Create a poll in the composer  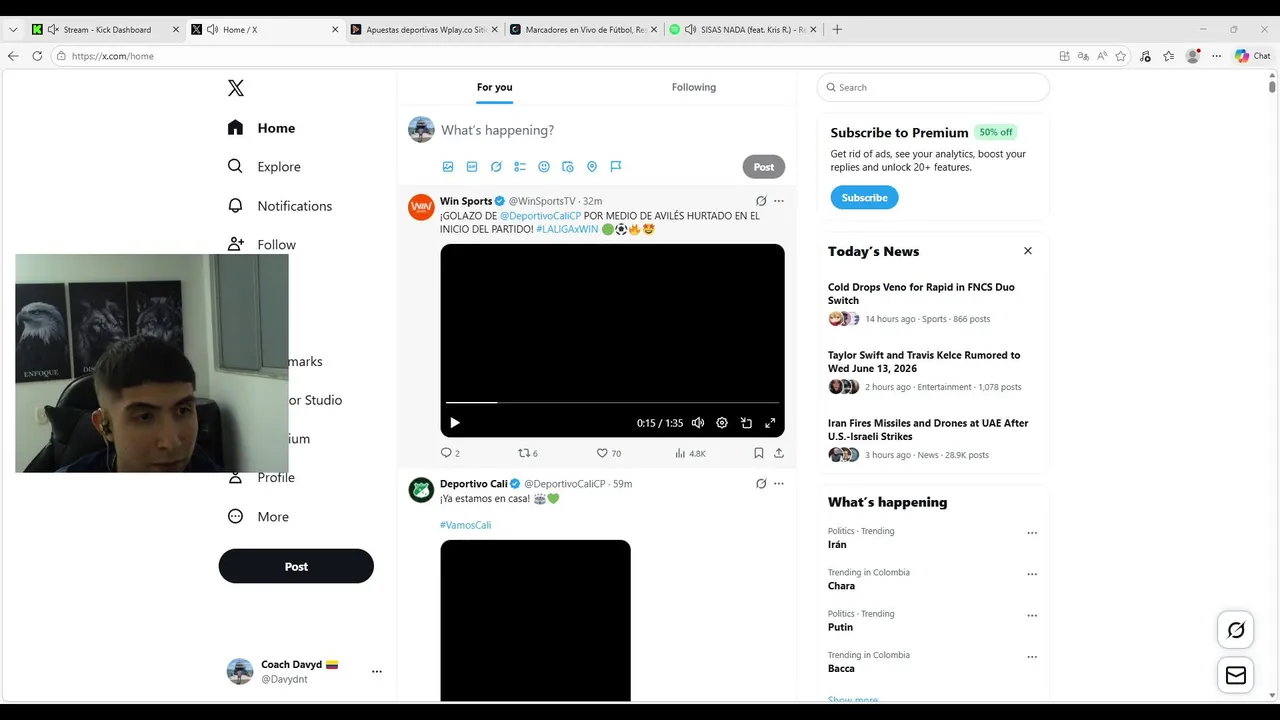520,167
